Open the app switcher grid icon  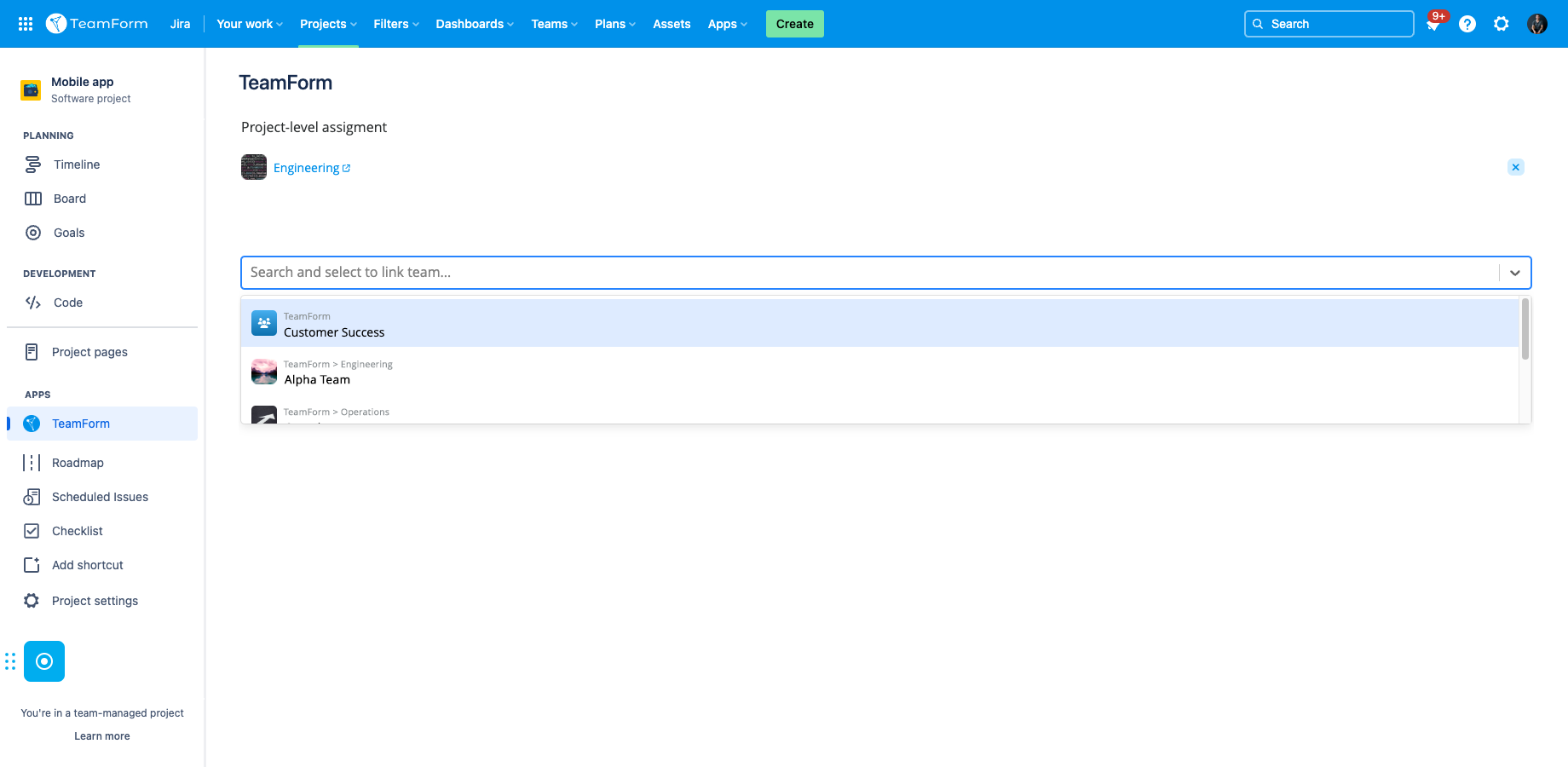(26, 24)
